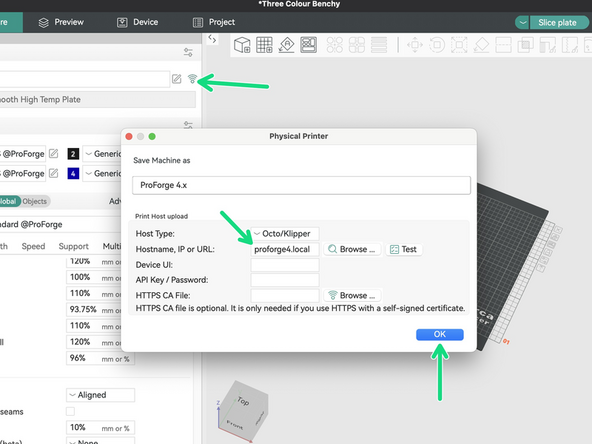Screen dimensions: 592x444
Task: Click the printer section settings sliders icon
Action: (188, 52)
